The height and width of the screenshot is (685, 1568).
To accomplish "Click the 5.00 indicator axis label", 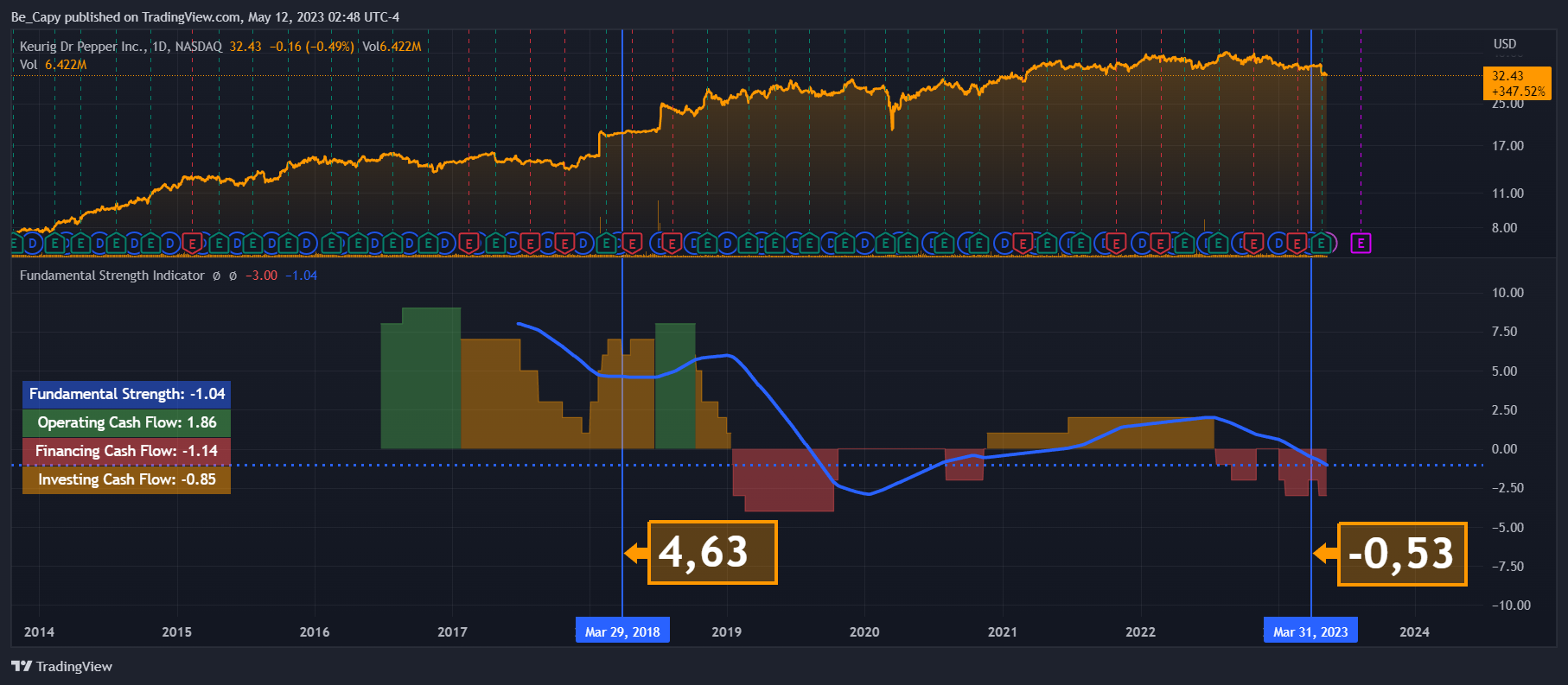I will (1504, 371).
